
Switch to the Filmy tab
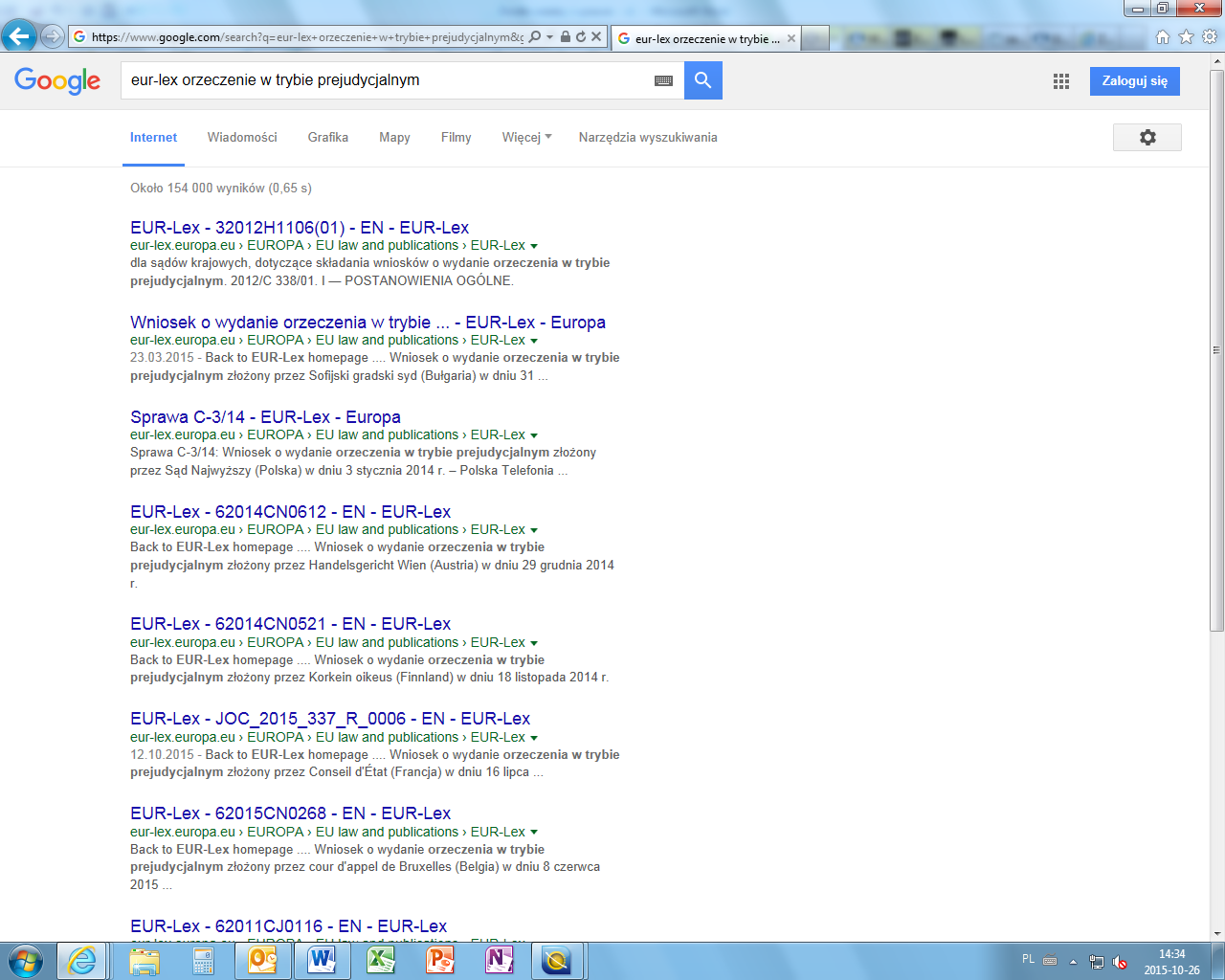[457, 138]
